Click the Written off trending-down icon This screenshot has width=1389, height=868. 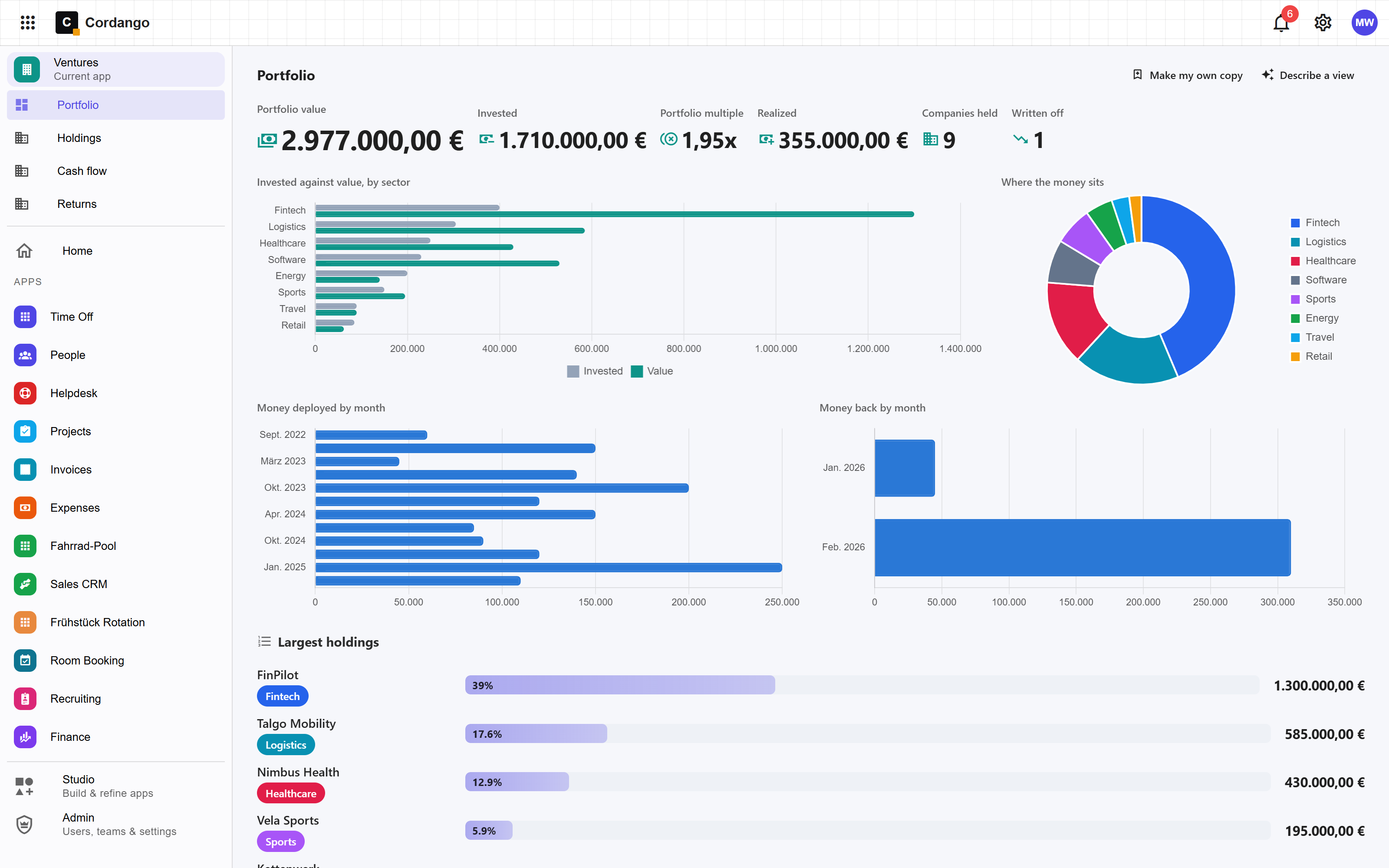1020,139
